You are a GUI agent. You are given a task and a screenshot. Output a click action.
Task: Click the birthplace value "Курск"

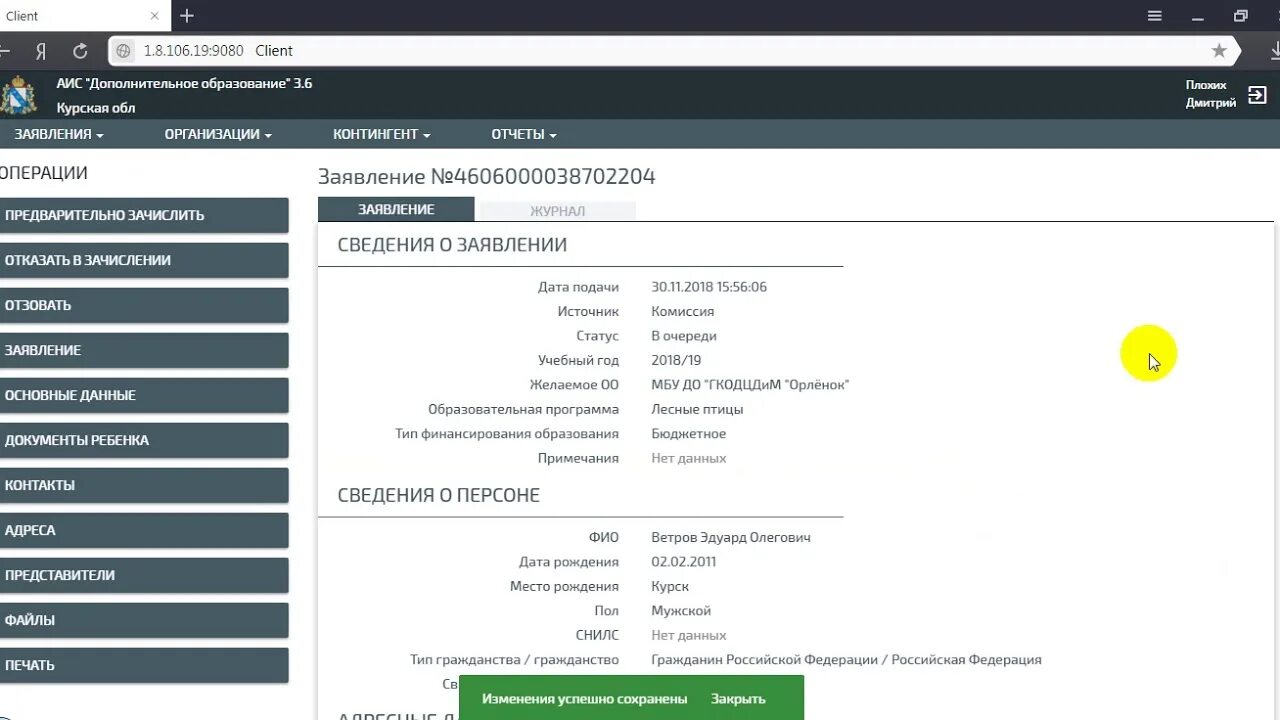tap(670, 586)
